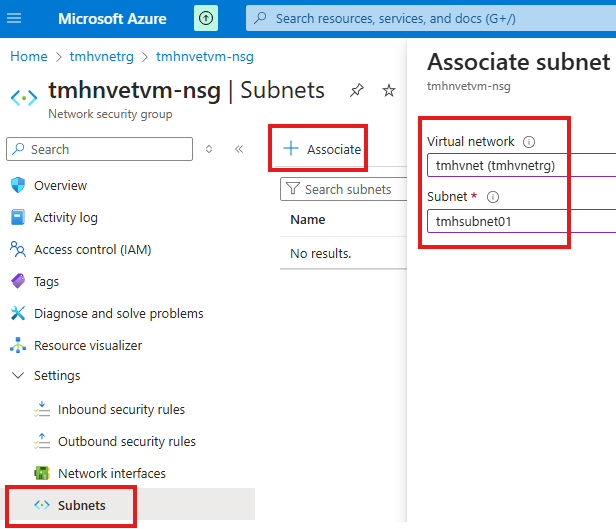This screenshot has height=529, width=616.
Task: Pin the tmhnvetvm-nsg blade
Action: pyautogui.click(x=357, y=90)
